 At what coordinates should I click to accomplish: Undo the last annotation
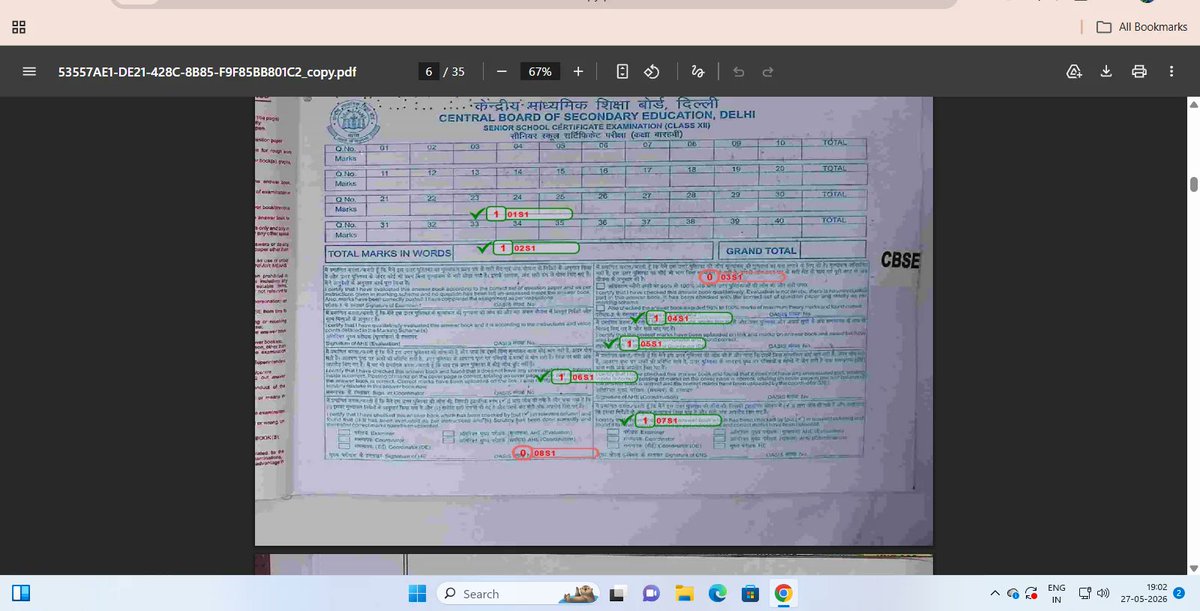738,72
